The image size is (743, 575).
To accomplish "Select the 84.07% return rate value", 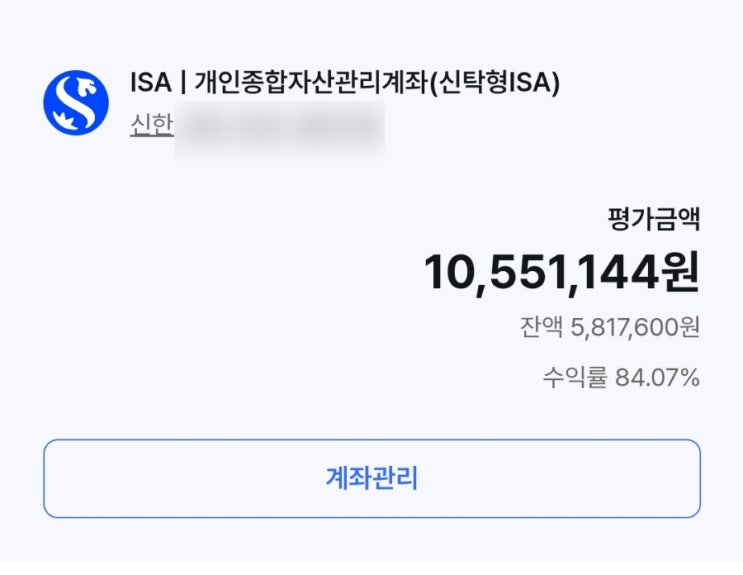I will coord(656,378).
